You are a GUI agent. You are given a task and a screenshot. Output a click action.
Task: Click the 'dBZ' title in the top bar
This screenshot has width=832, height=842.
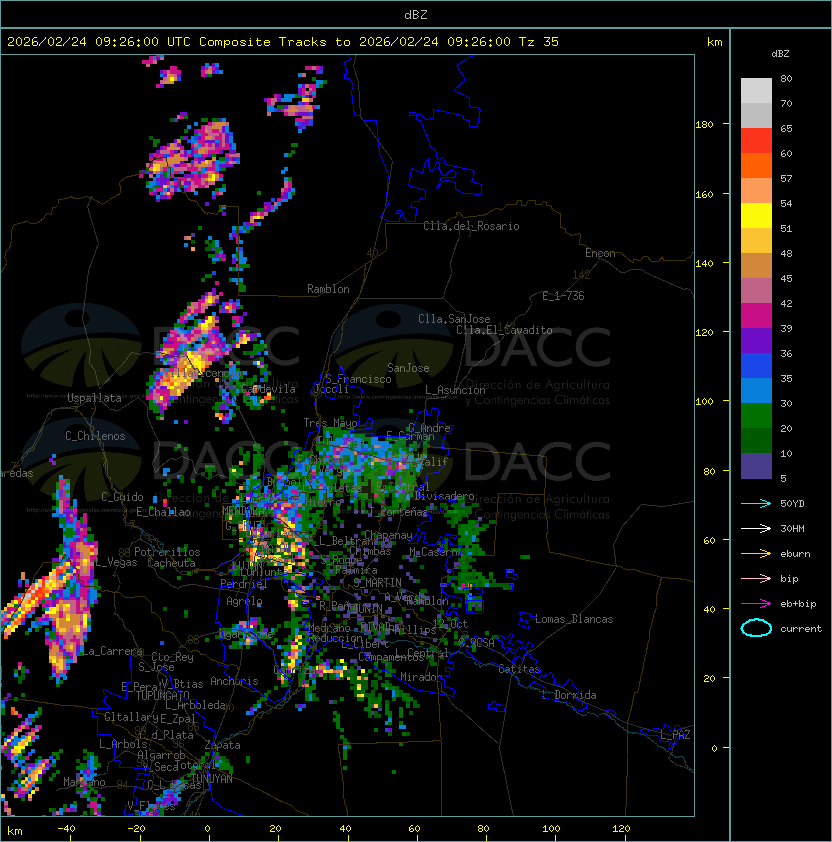(416, 15)
